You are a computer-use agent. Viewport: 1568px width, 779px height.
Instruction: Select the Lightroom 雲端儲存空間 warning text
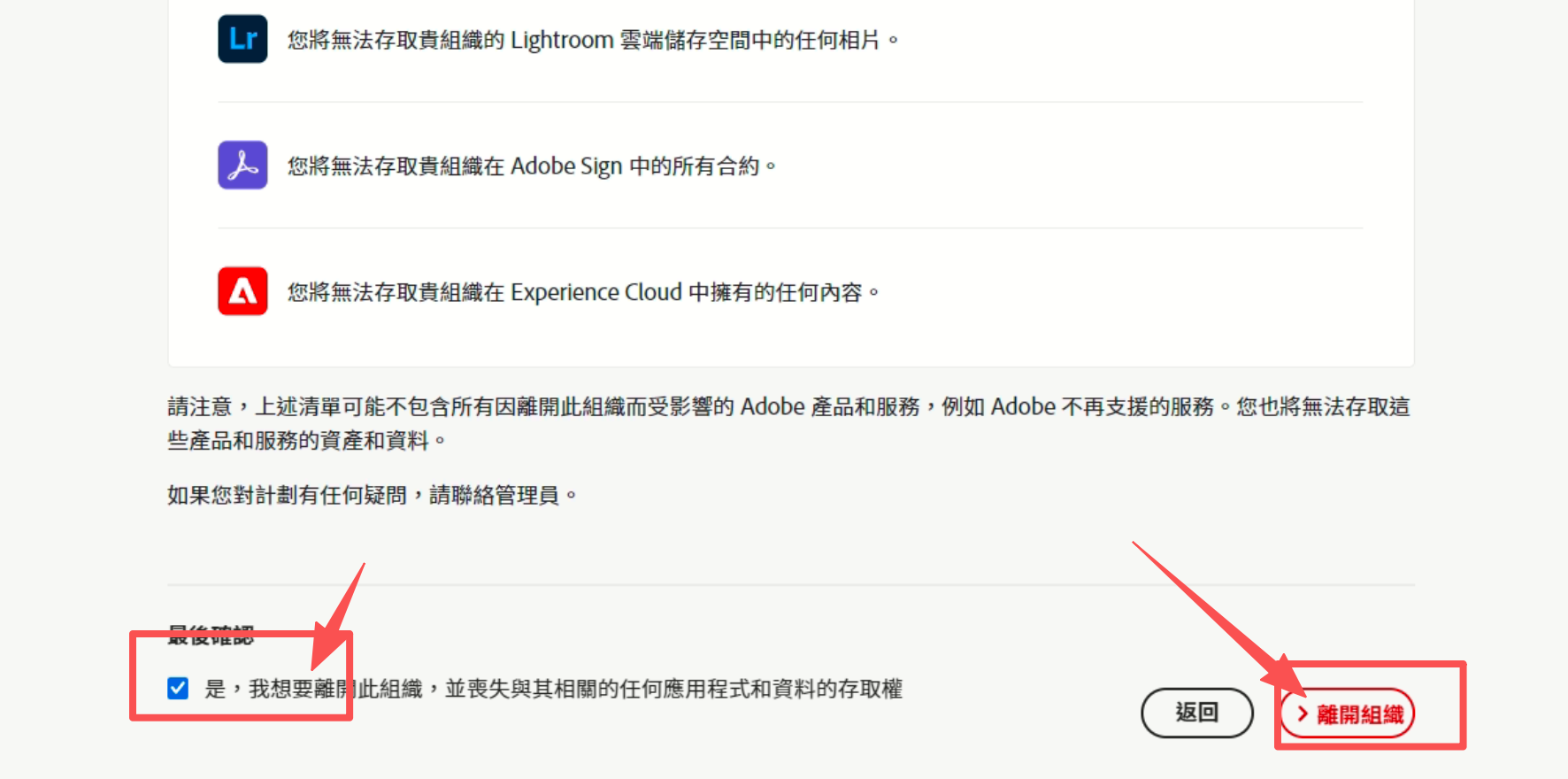584,40
